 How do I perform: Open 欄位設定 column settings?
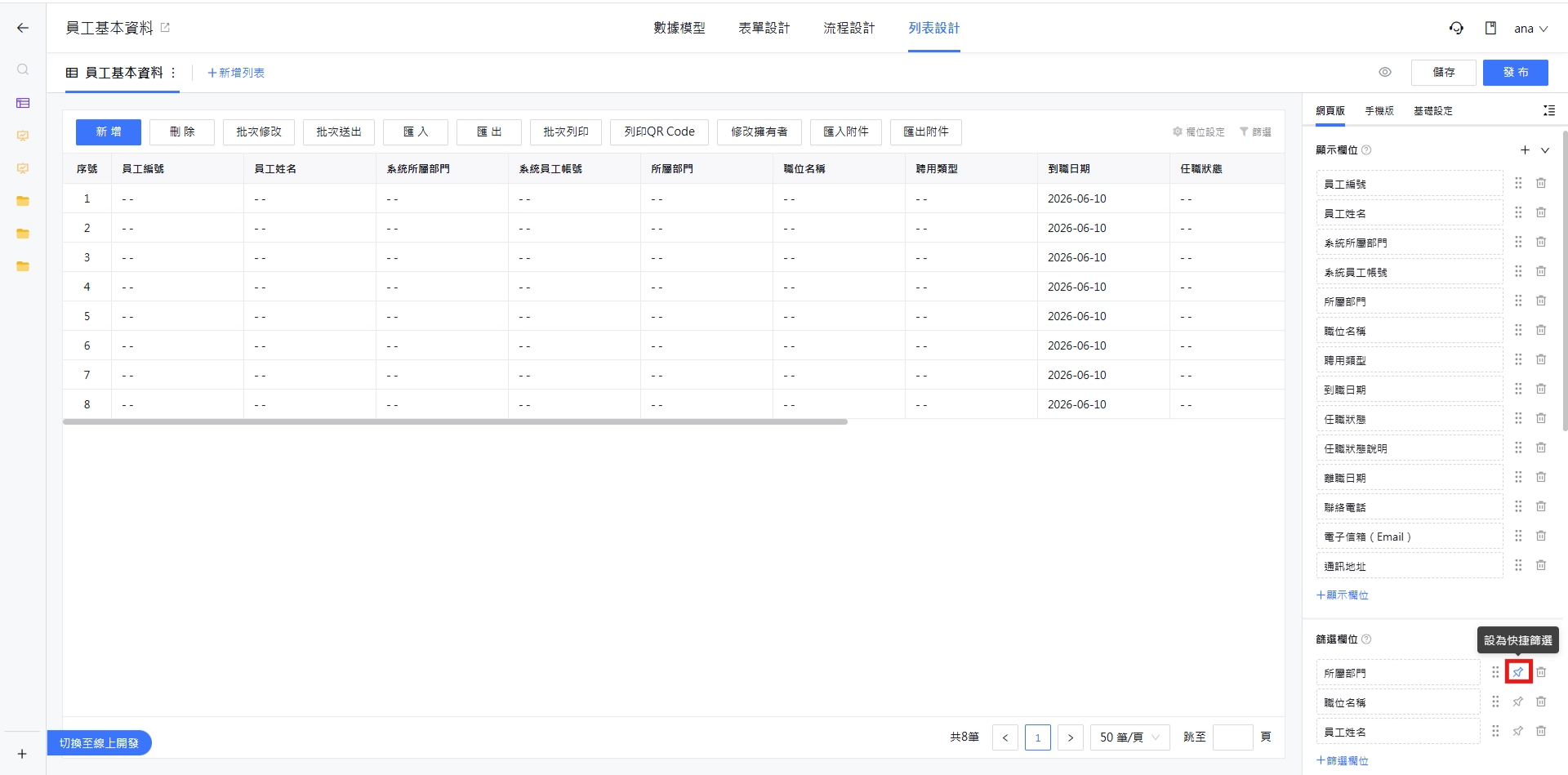(1199, 131)
